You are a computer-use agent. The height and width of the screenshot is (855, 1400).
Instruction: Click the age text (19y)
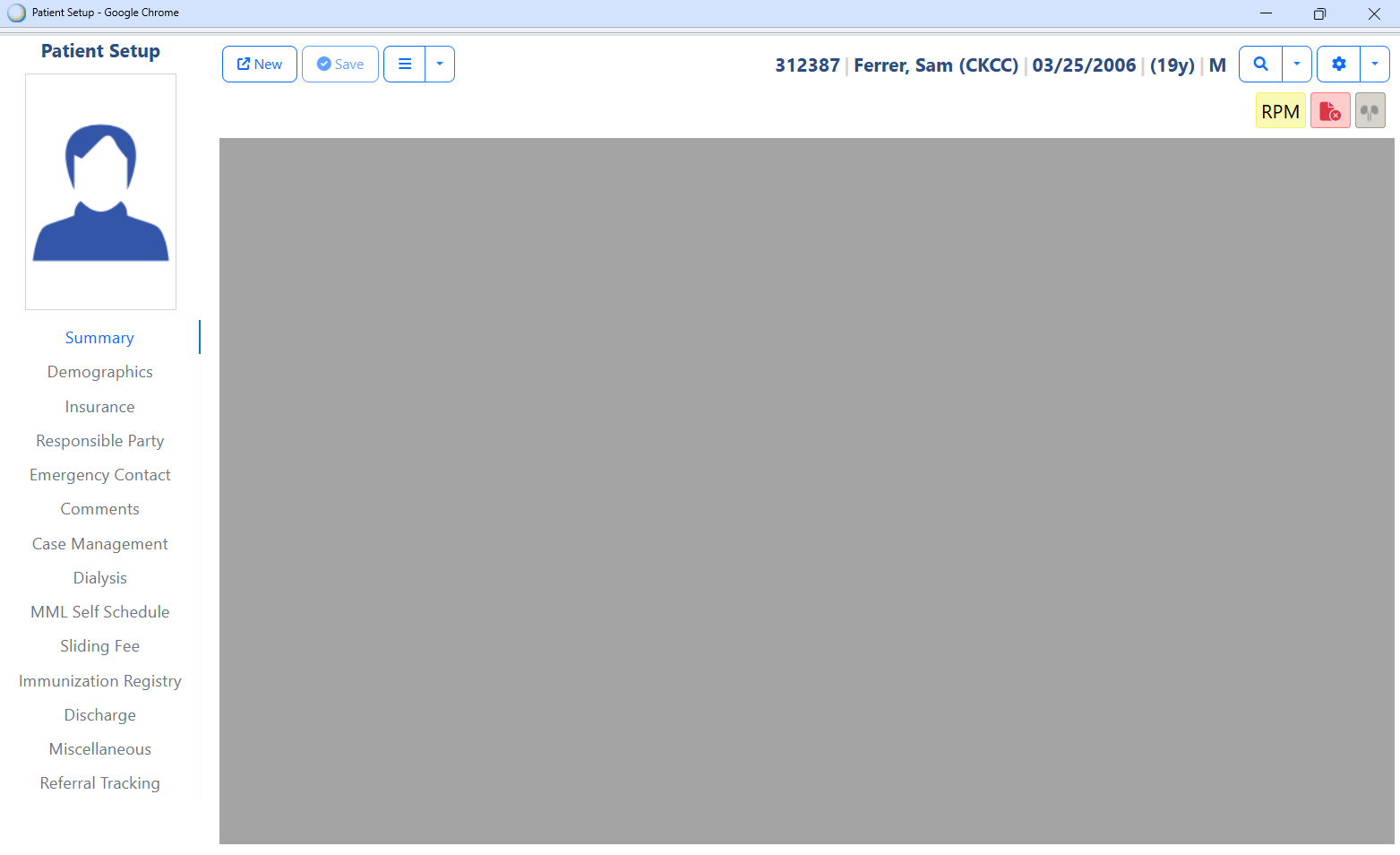pos(1172,65)
